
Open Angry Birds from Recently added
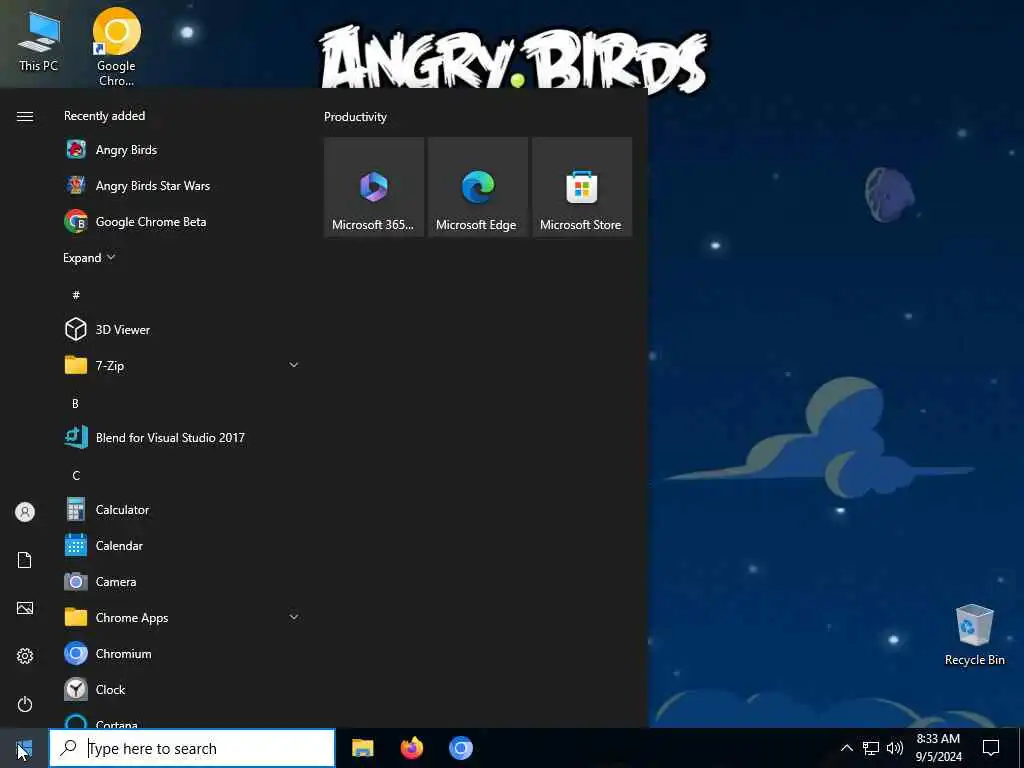183,150
